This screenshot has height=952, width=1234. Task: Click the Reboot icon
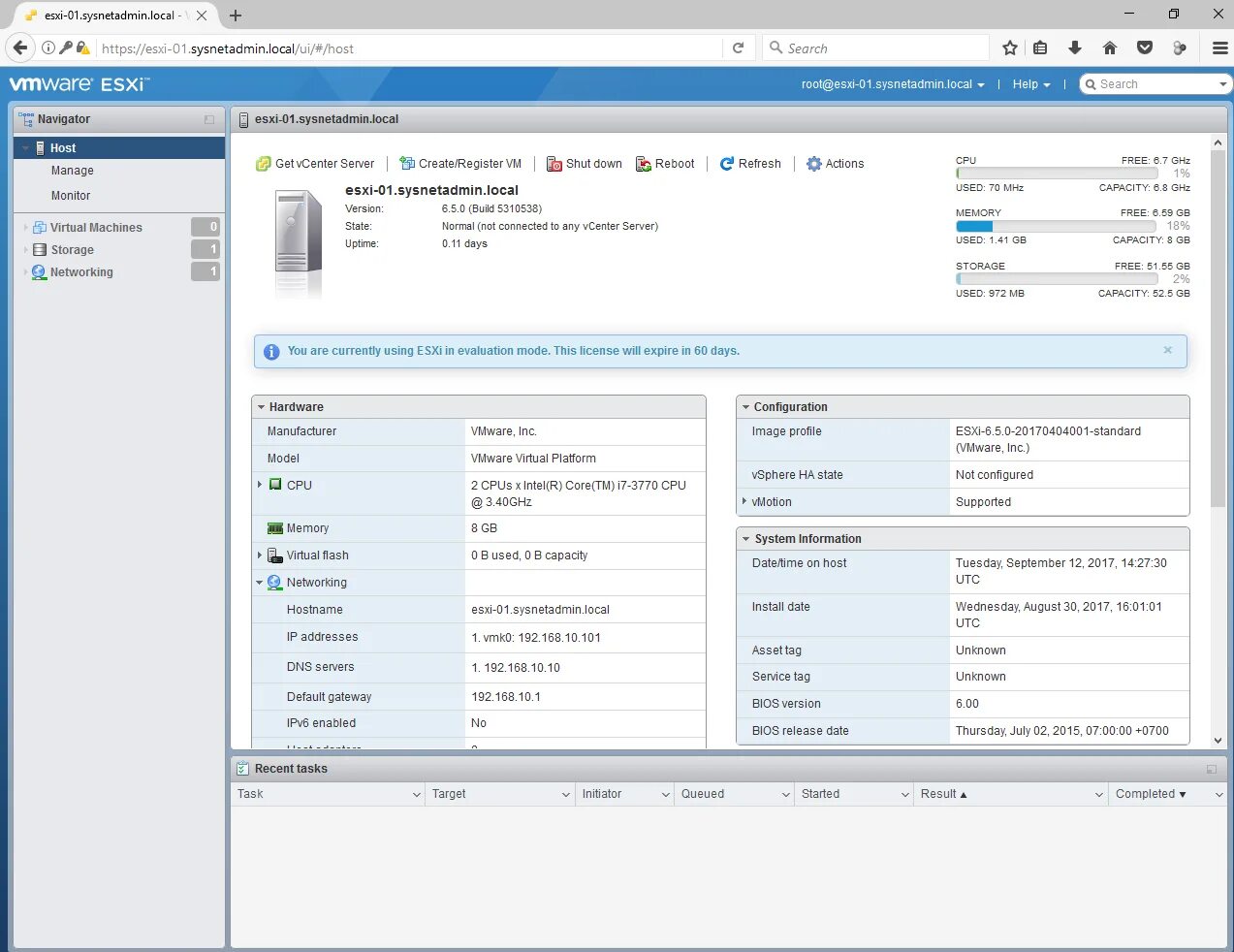pos(643,163)
